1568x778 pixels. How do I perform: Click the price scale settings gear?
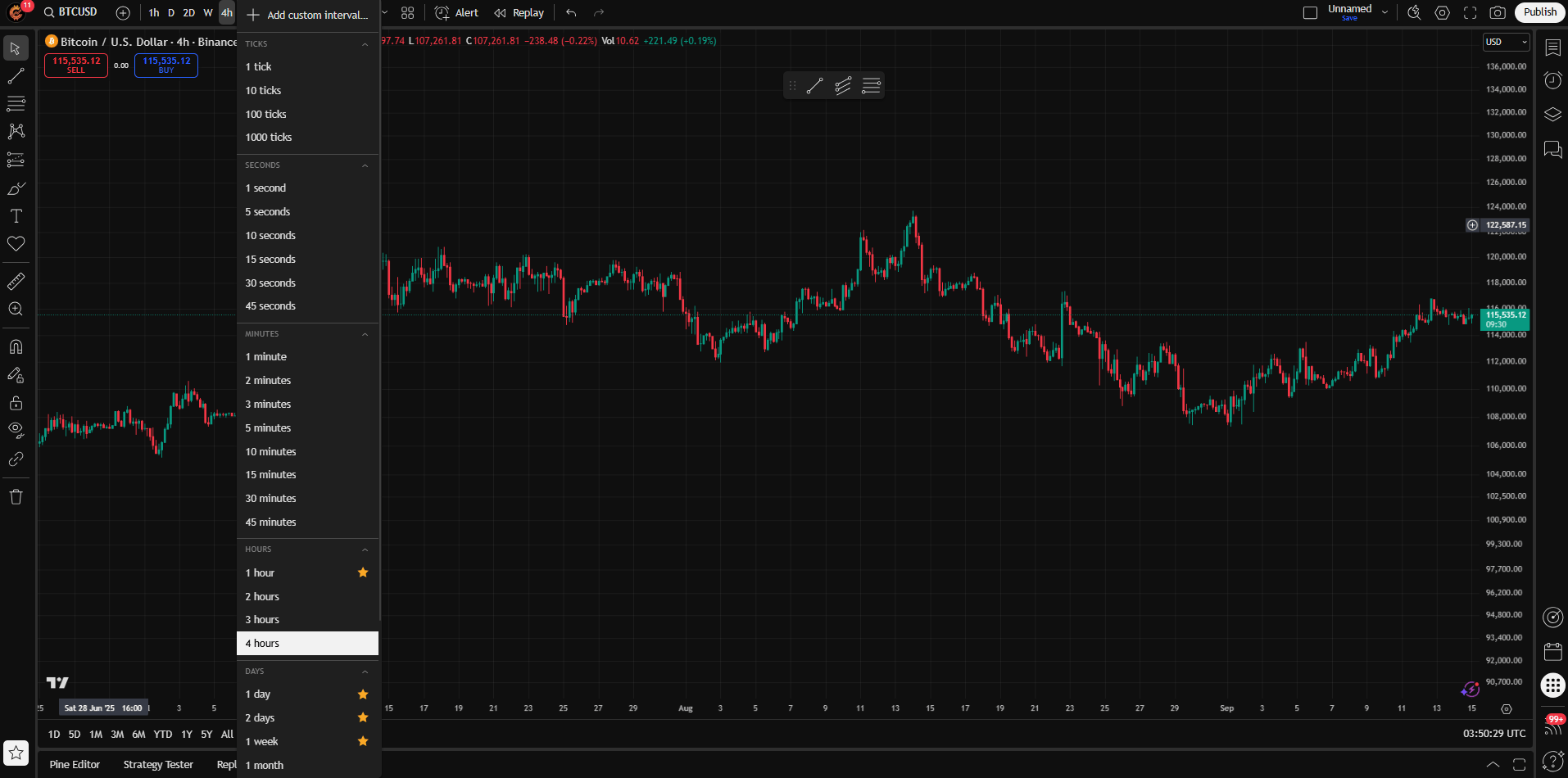tap(1506, 709)
